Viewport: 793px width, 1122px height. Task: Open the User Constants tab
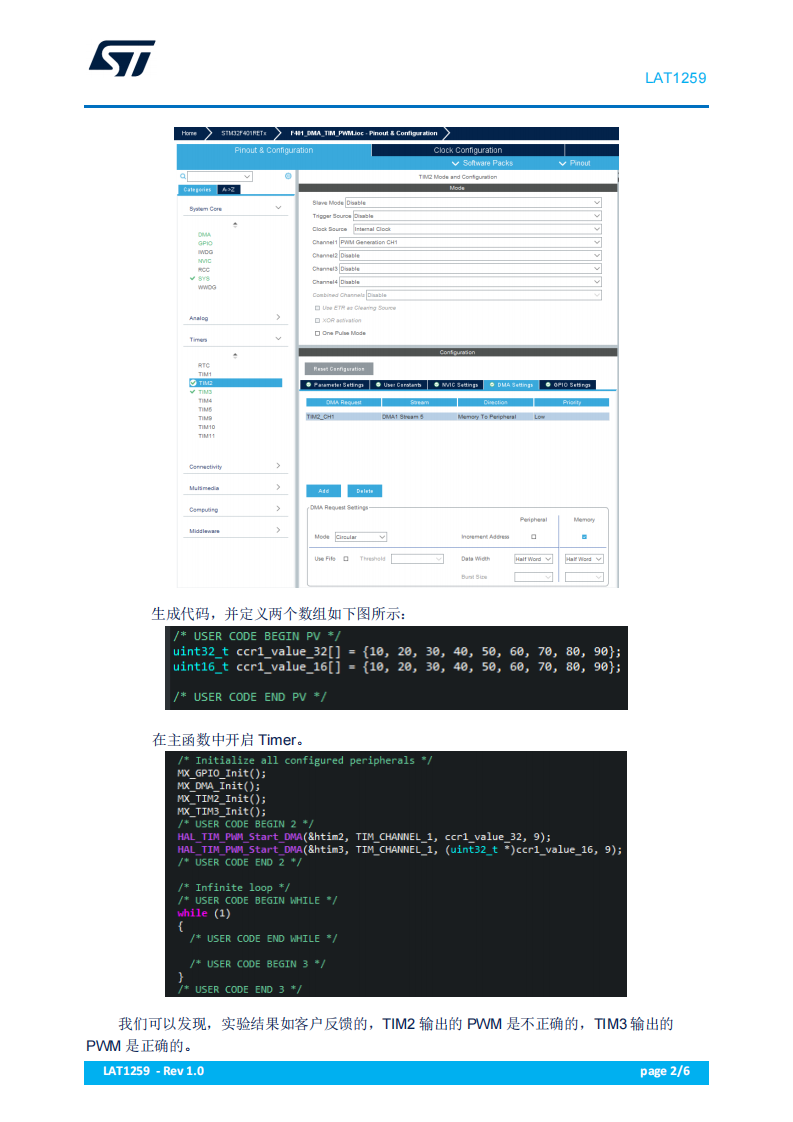[x=399, y=385]
